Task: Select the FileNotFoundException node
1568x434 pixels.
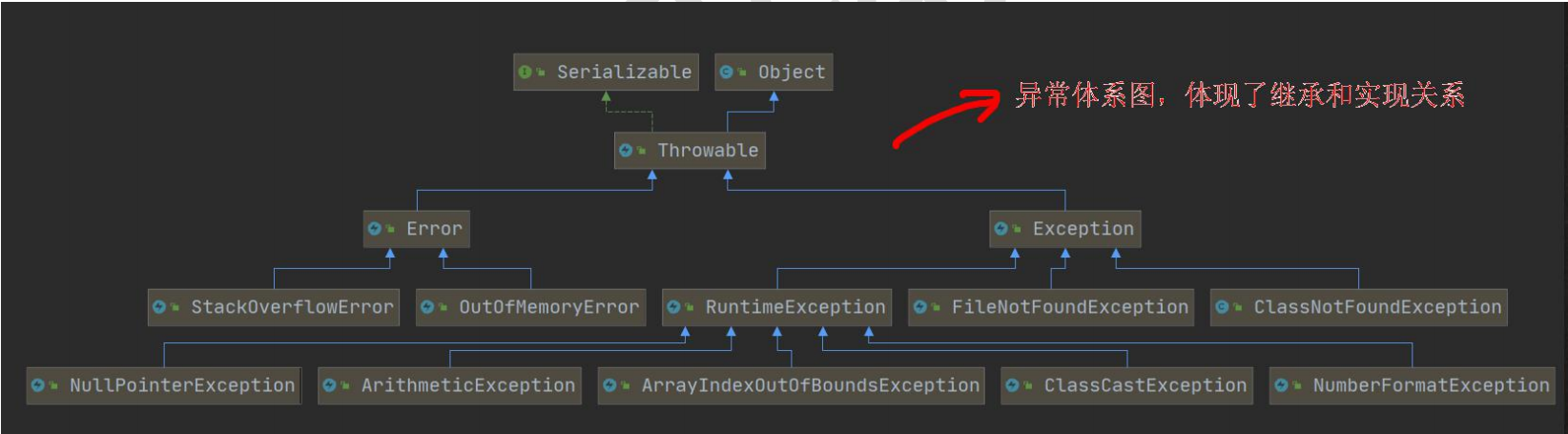Action: coord(1051,307)
